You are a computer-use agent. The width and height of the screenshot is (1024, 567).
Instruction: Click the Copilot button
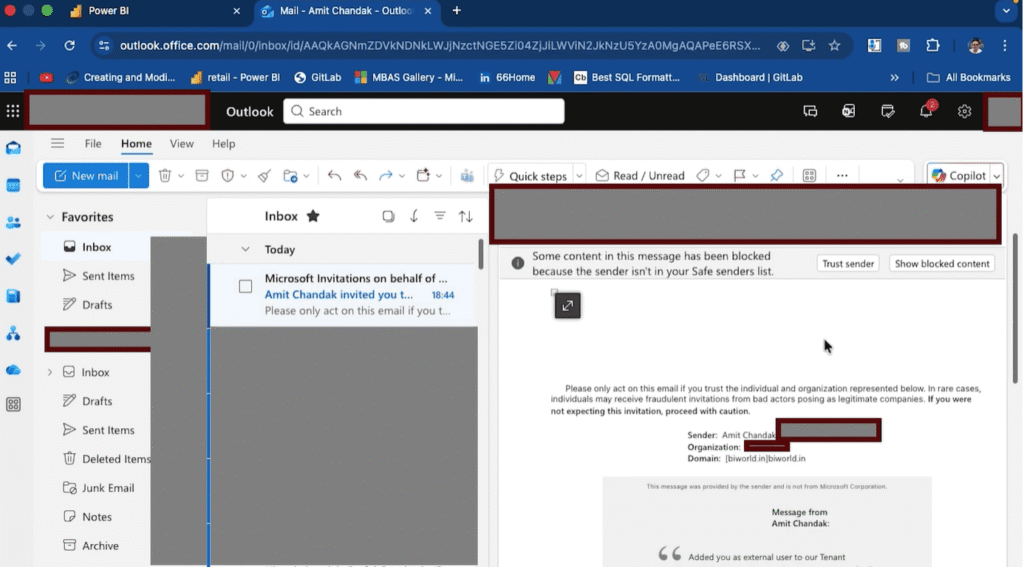pyautogui.click(x=959, y=176)
